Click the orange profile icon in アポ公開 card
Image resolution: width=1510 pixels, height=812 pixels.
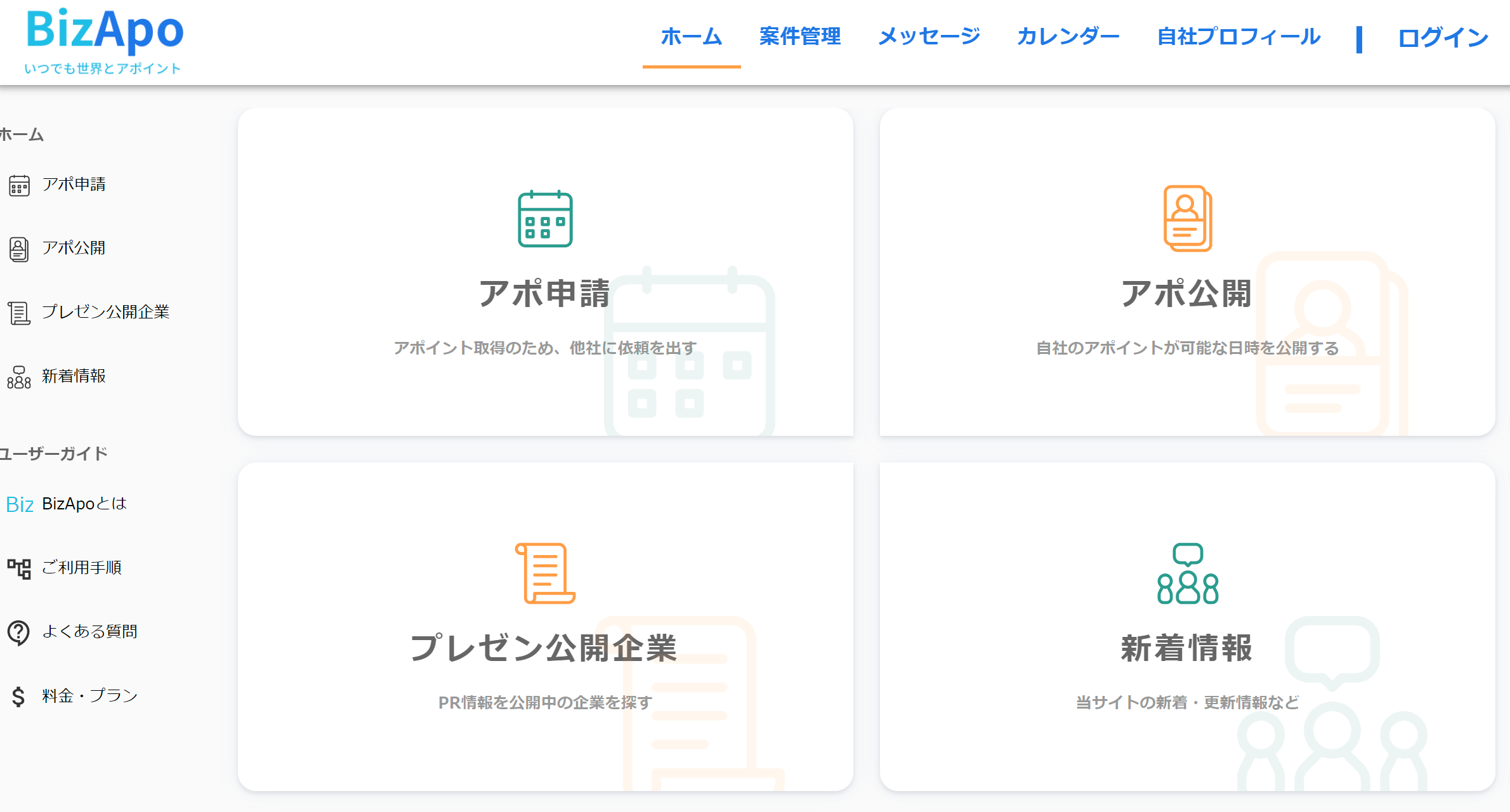coord(1187,218)
